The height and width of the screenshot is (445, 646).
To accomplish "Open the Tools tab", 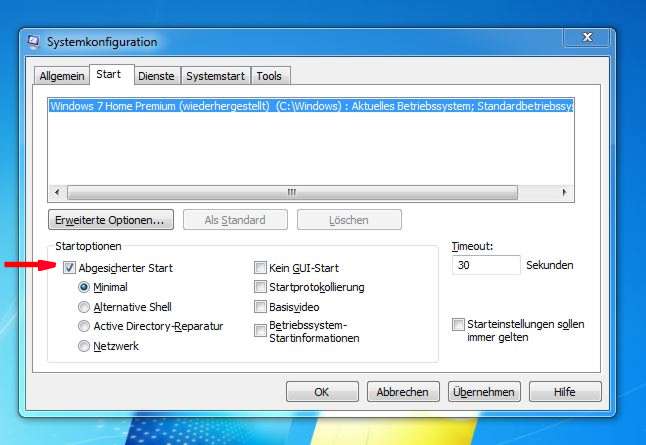I will [270, 76].
